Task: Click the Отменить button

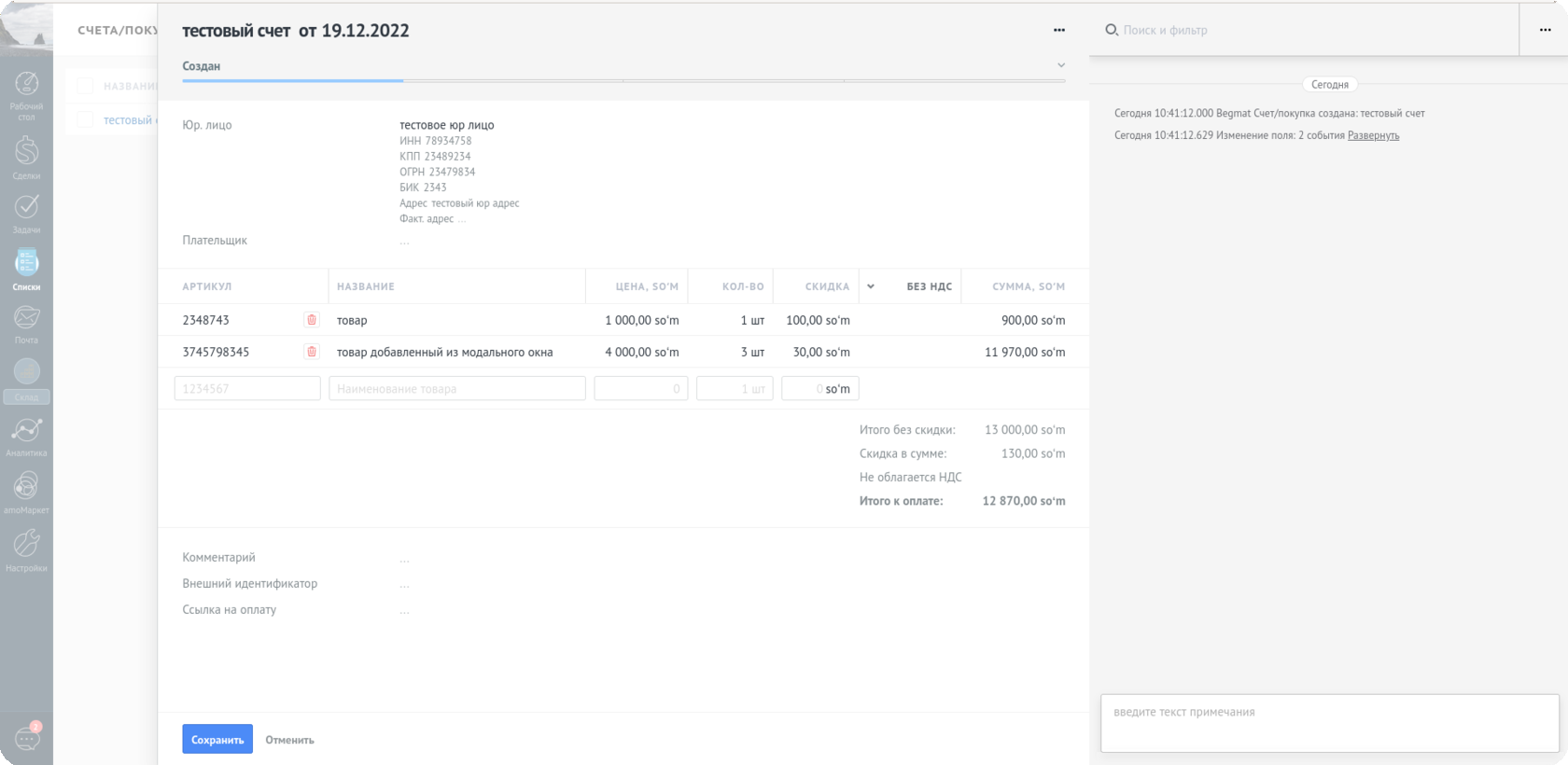Action: tap(289, 740)
